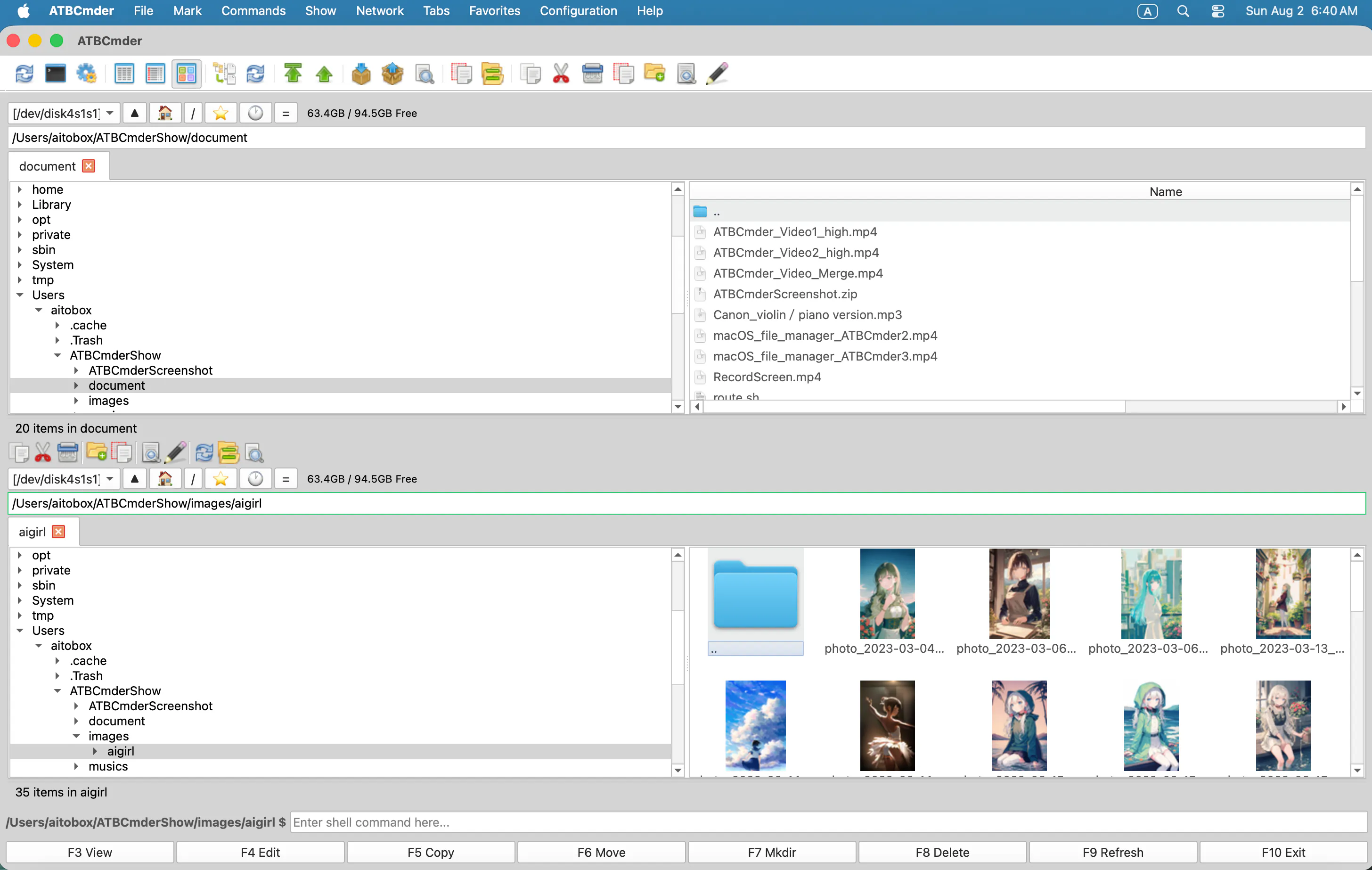Open the Commands menu

(x=253, y=11)
